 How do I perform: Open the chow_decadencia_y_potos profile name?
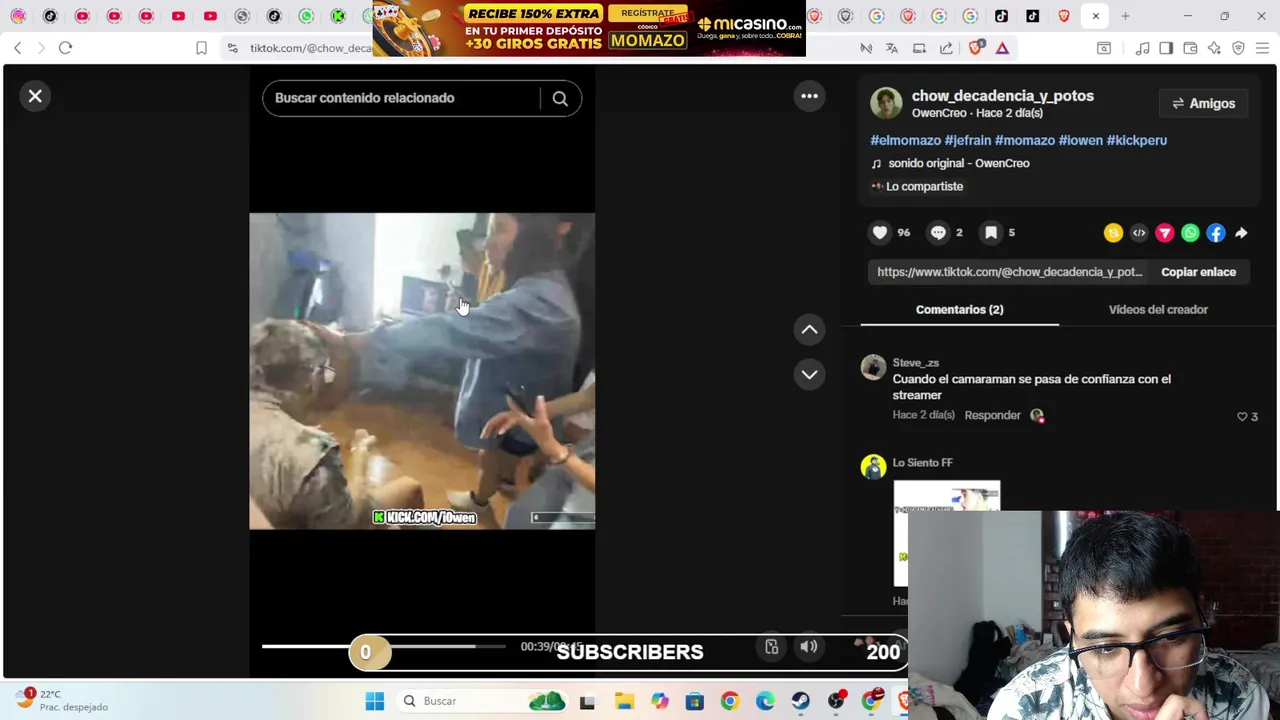(1002, 96)
